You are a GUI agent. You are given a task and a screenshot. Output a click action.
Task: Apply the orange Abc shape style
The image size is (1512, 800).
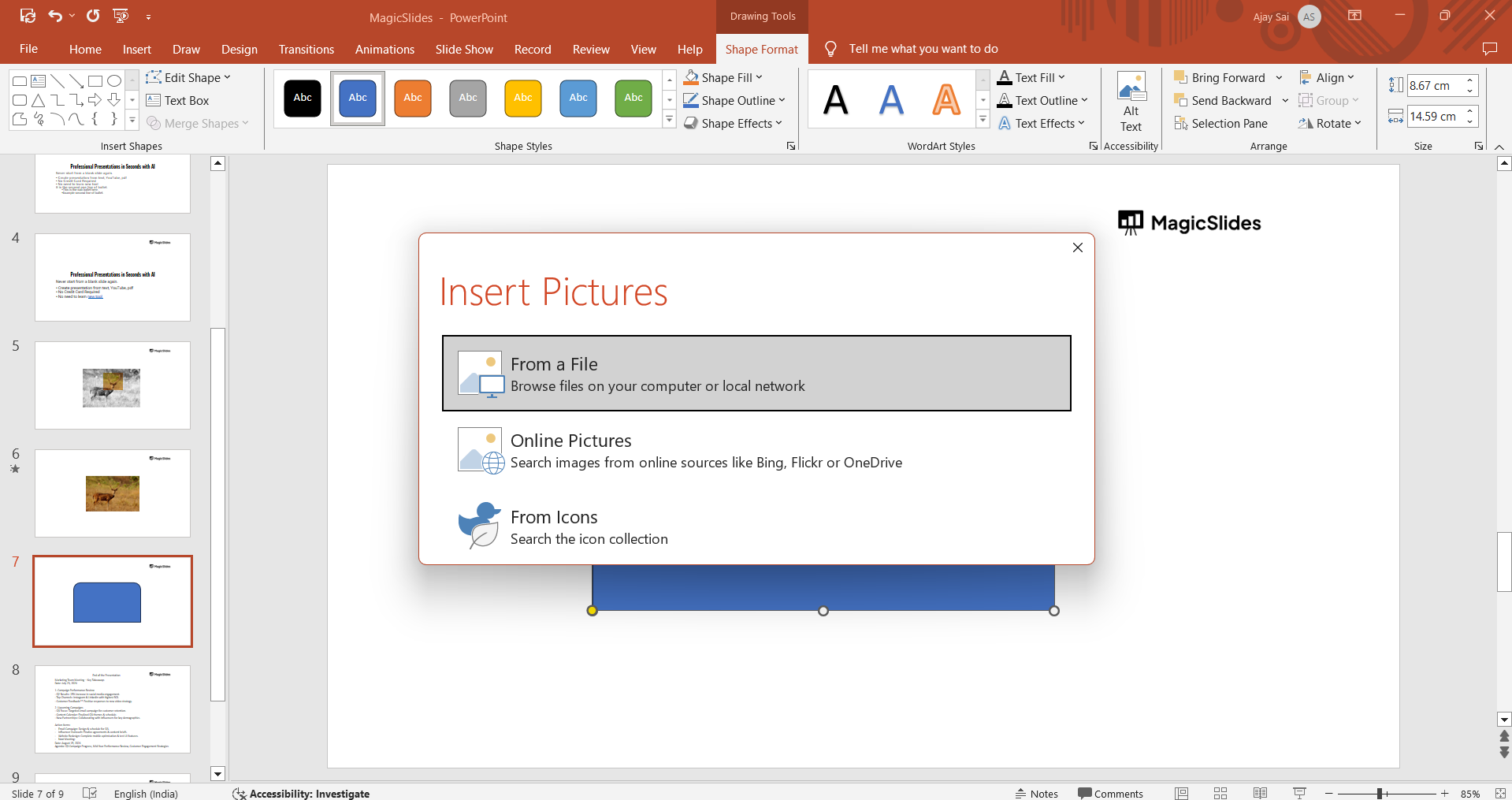click(413, 99)
